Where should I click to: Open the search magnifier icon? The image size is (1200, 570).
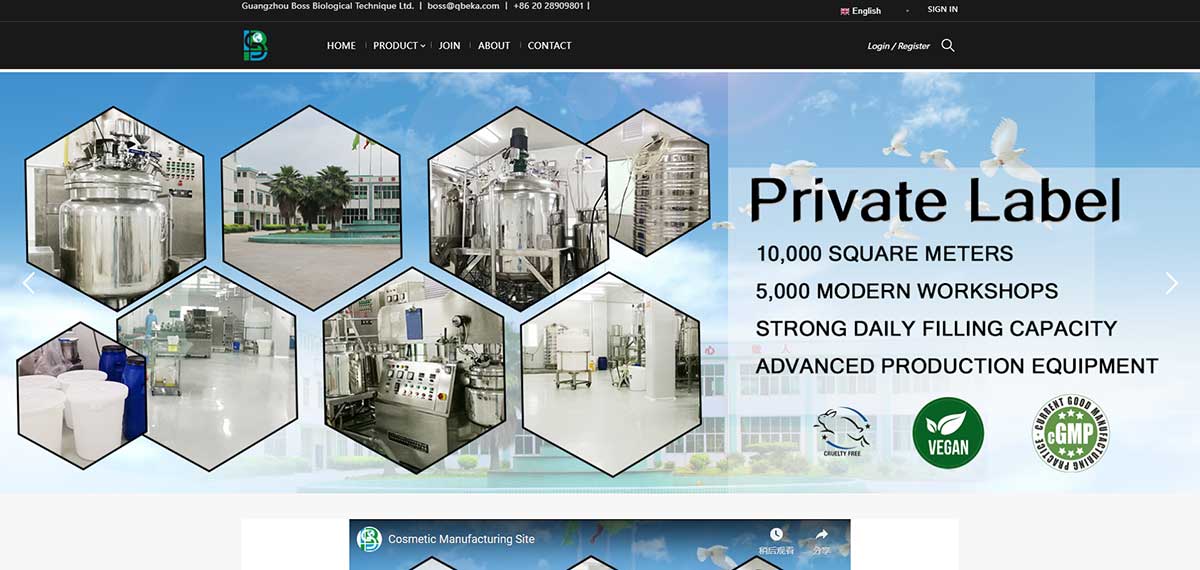[x=948, y=45]
